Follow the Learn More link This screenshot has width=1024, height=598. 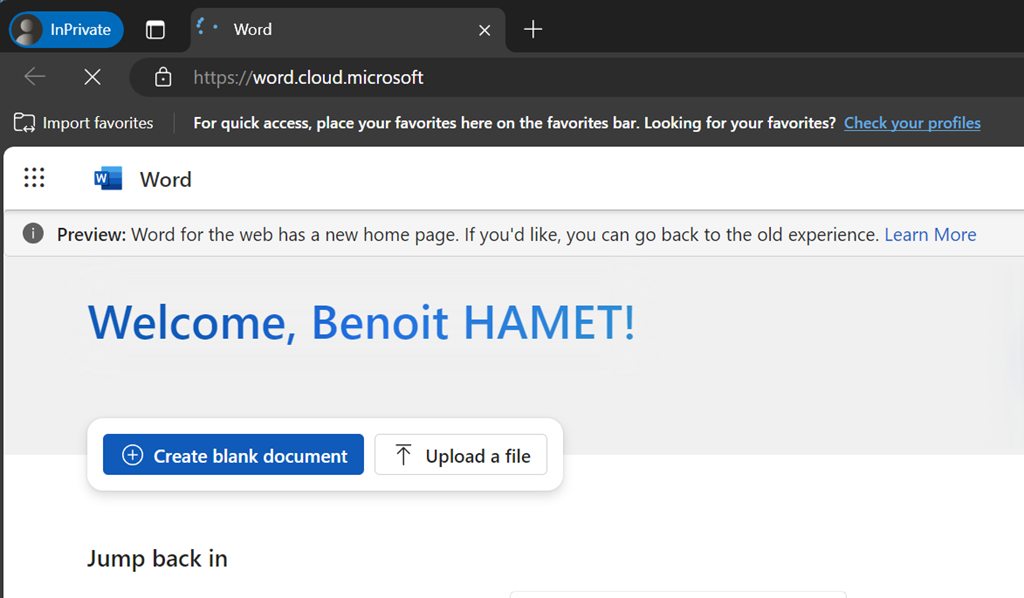[x=930, y=235]
